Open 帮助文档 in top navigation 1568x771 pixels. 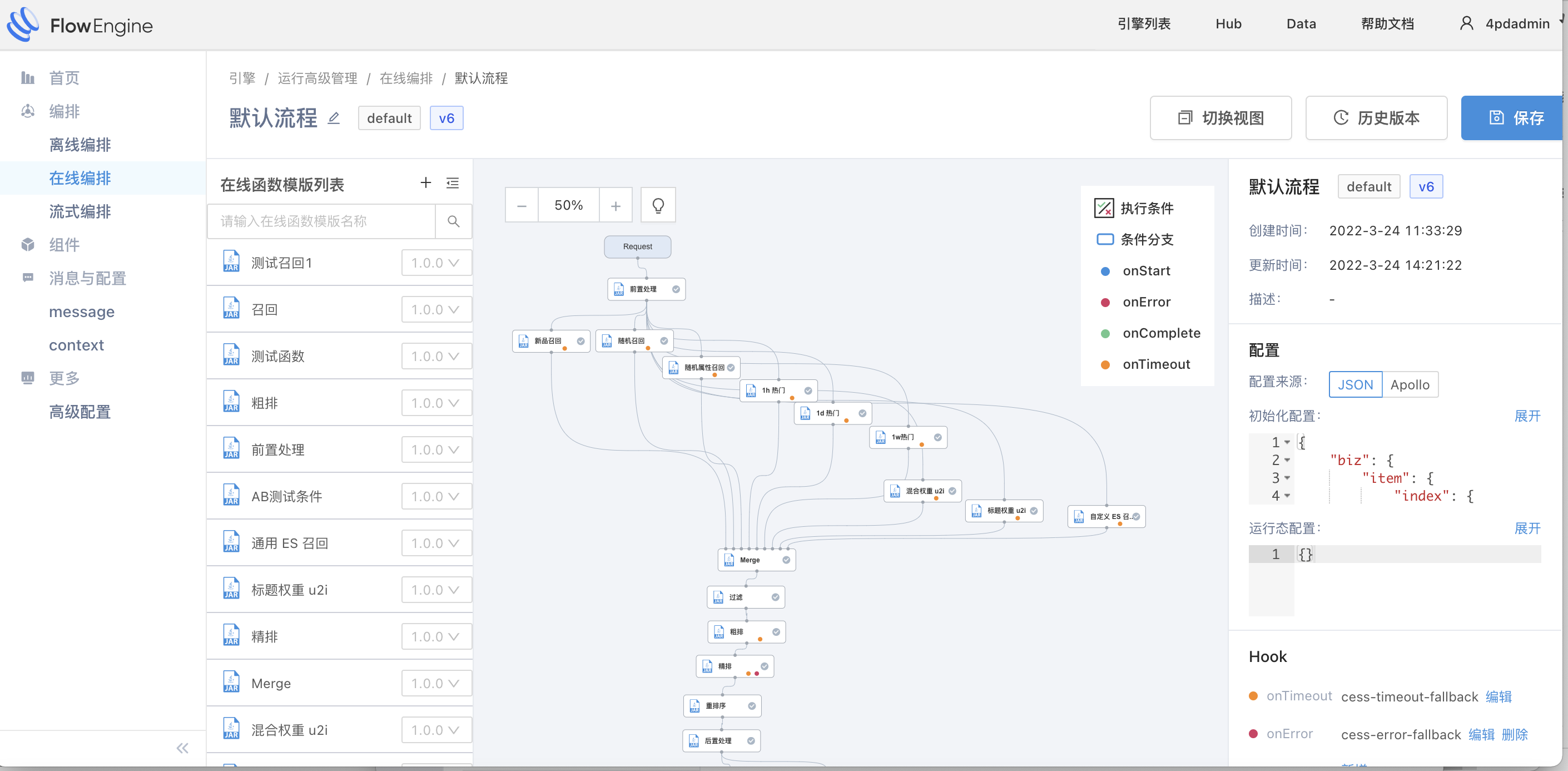click(x=1387, y=24)
